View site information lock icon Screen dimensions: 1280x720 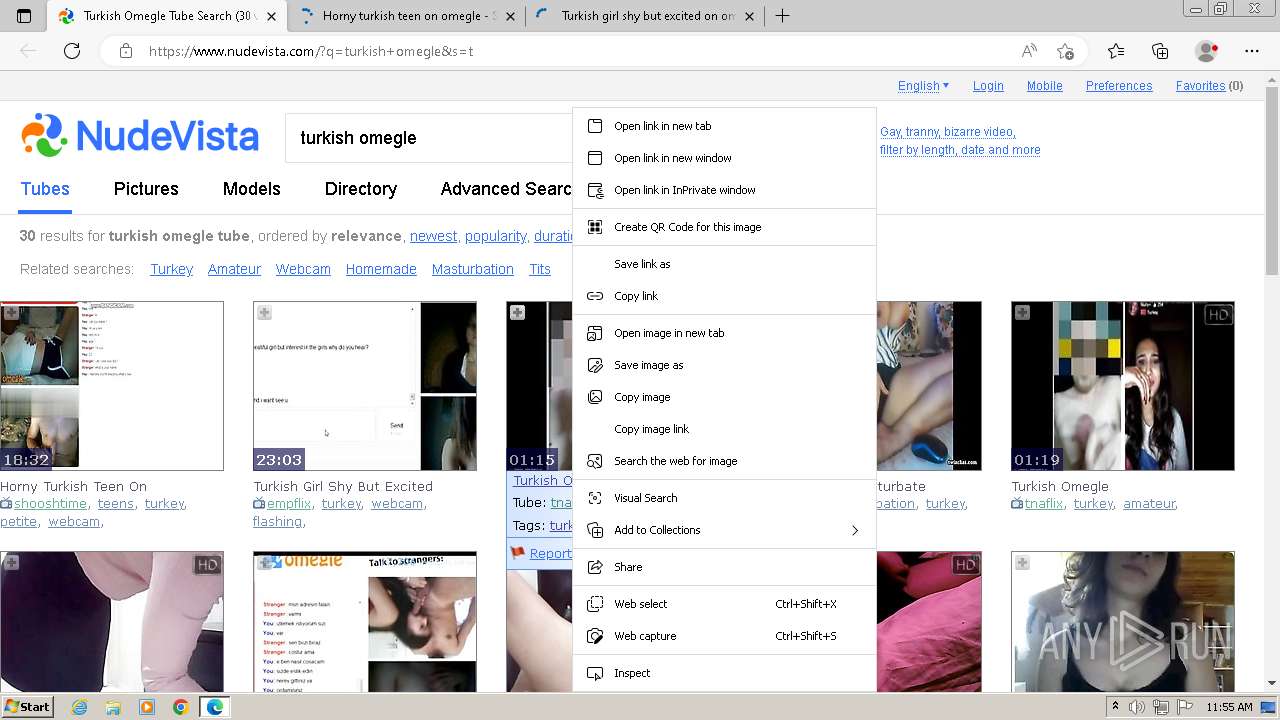tap(126, 51)
